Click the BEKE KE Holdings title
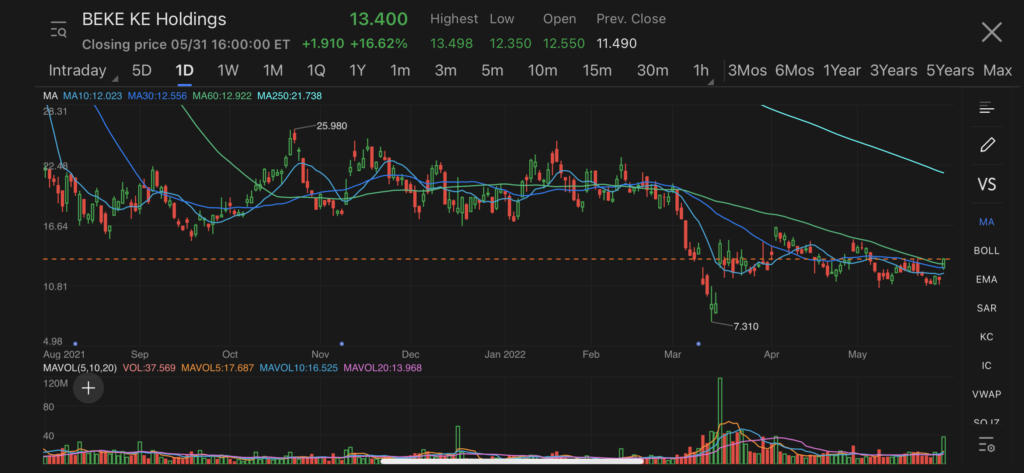Image resolution: width=1024 pixels, height=473 pixels. pyautogui.click(x=154, y=19)
